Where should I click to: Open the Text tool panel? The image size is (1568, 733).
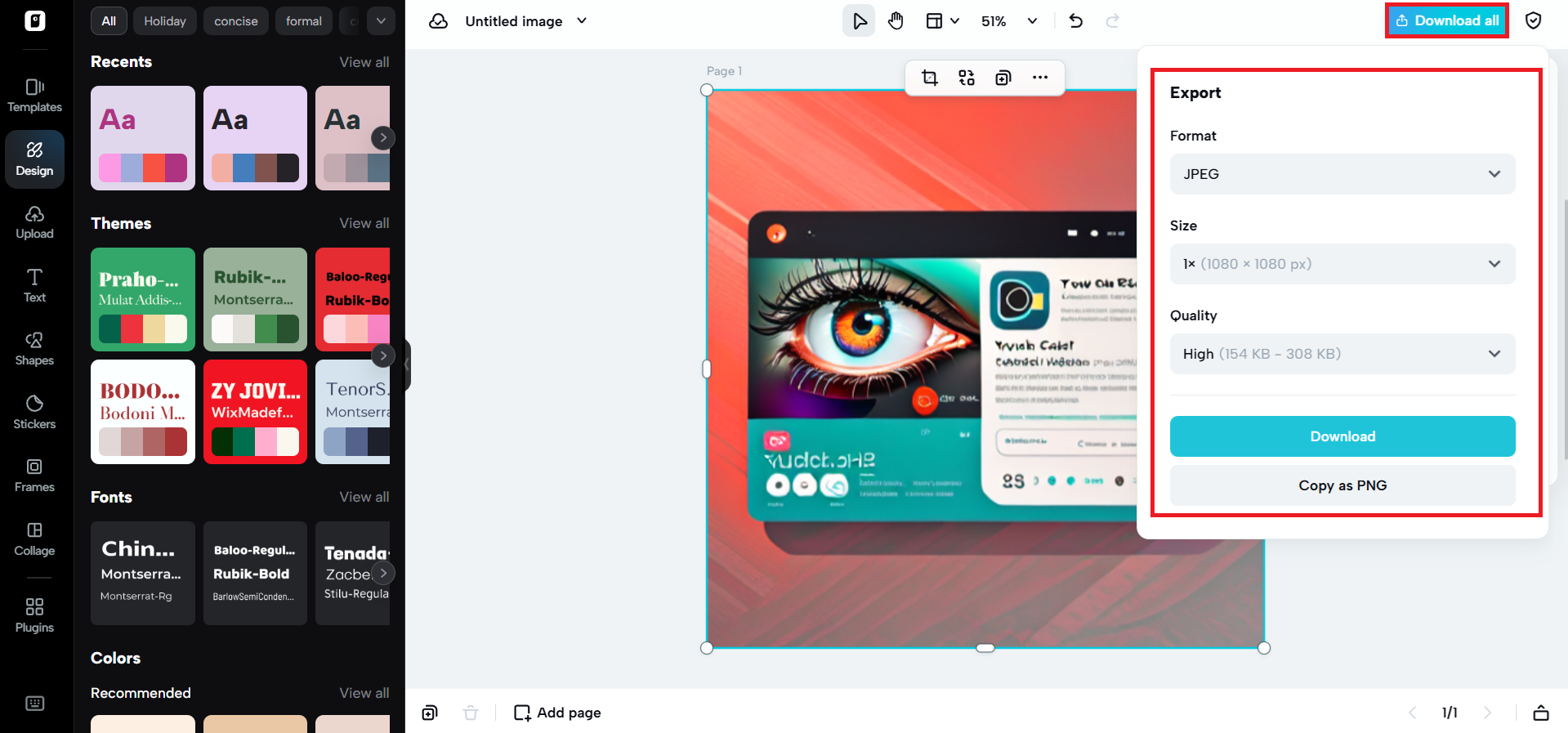pyautogui.click(x=34, y=286)
